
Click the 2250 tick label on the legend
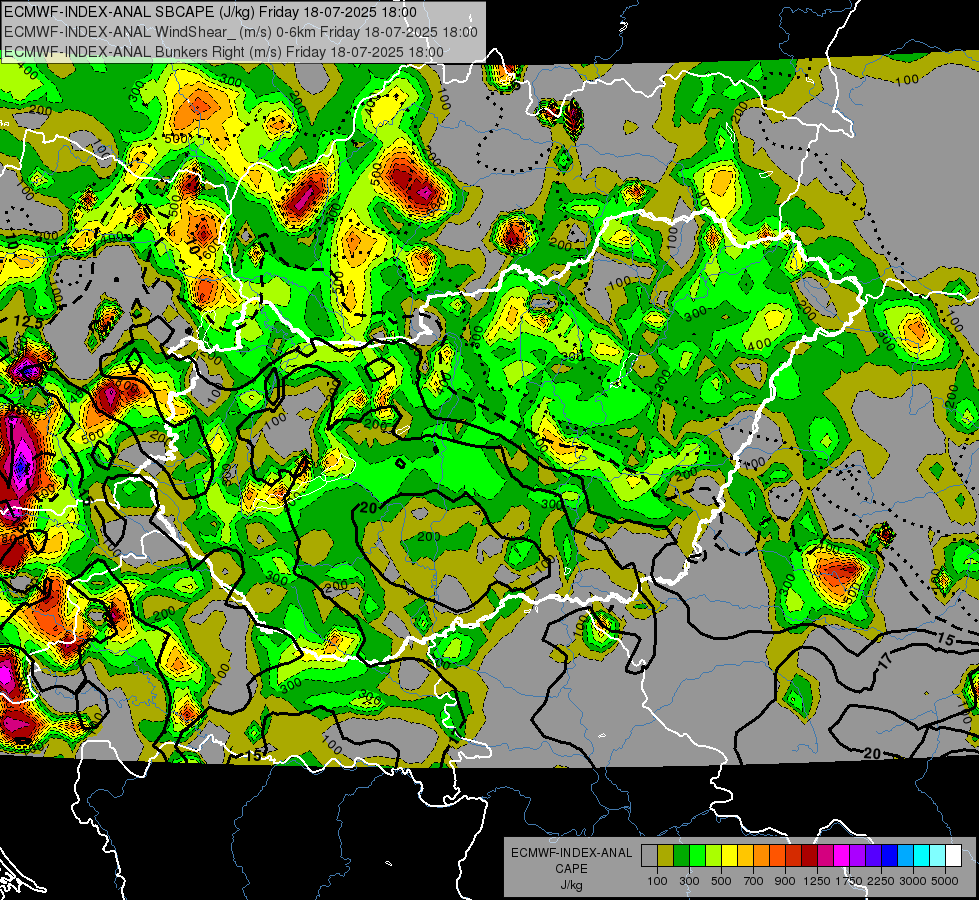882,881
